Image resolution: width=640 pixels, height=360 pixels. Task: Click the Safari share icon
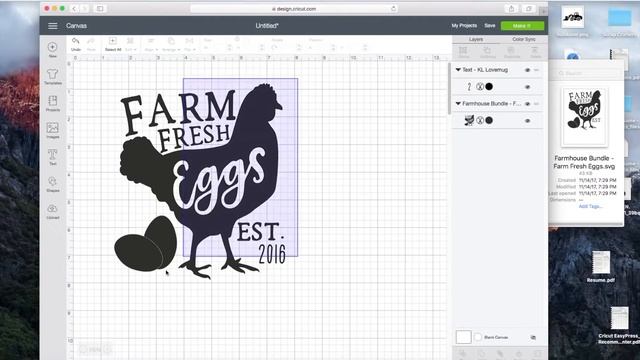tap(511, 9)
